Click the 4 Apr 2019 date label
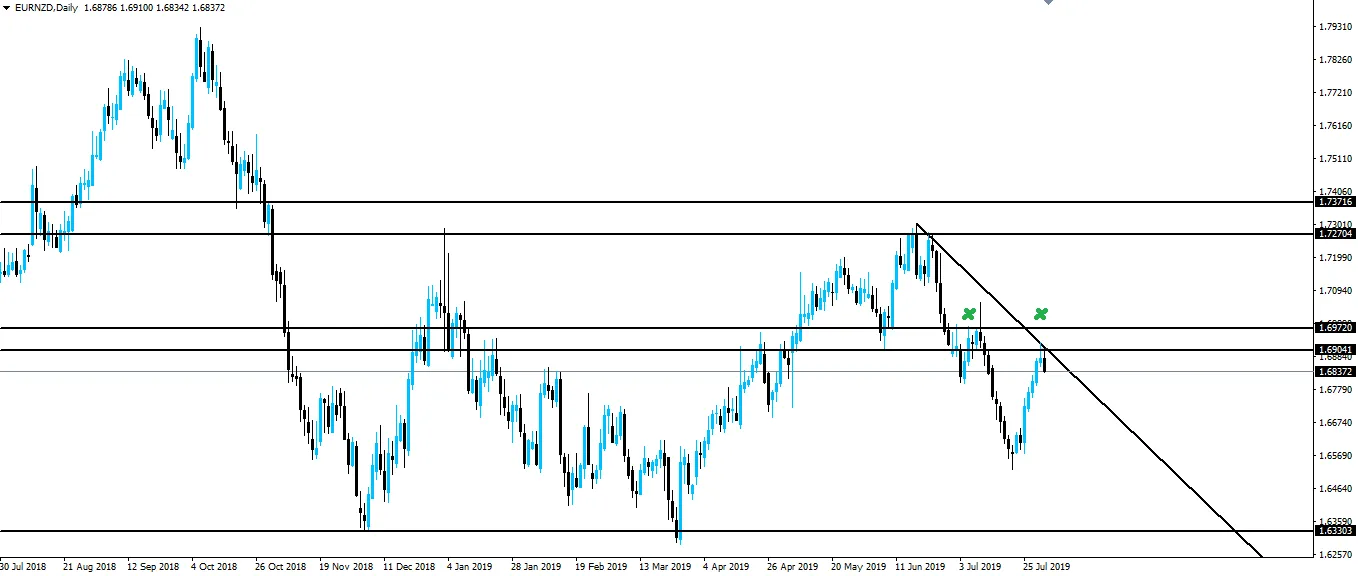The height and width of the screenshot is (576, 1358). pos(727,566)
